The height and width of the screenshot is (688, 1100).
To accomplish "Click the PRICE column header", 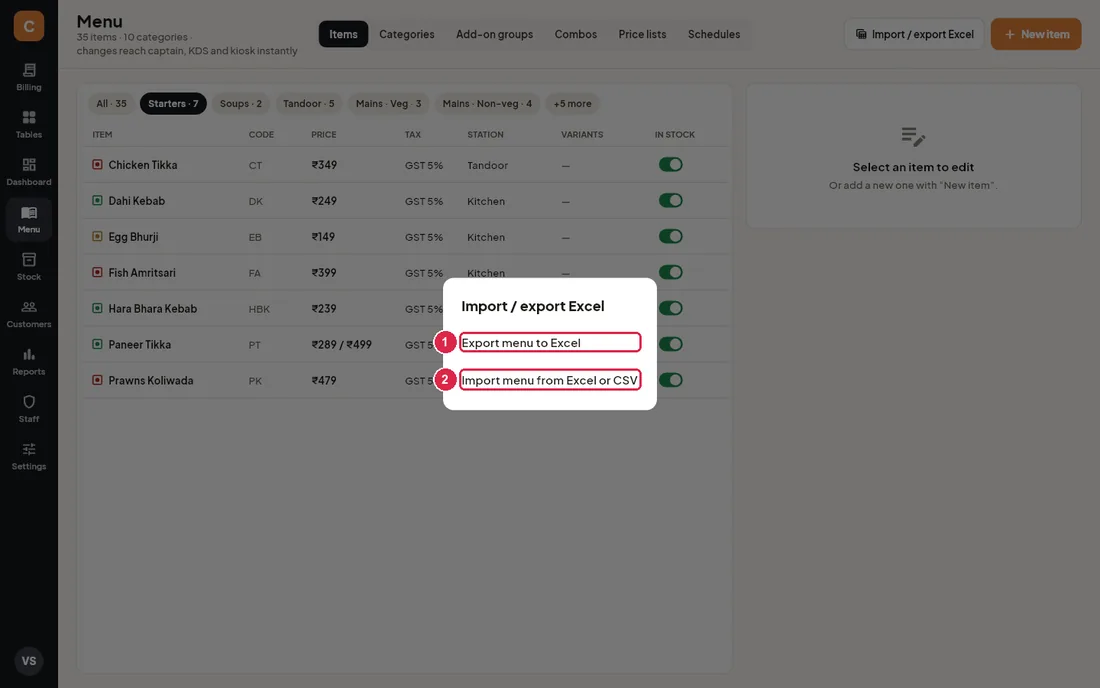I will [x=324, y=135].
